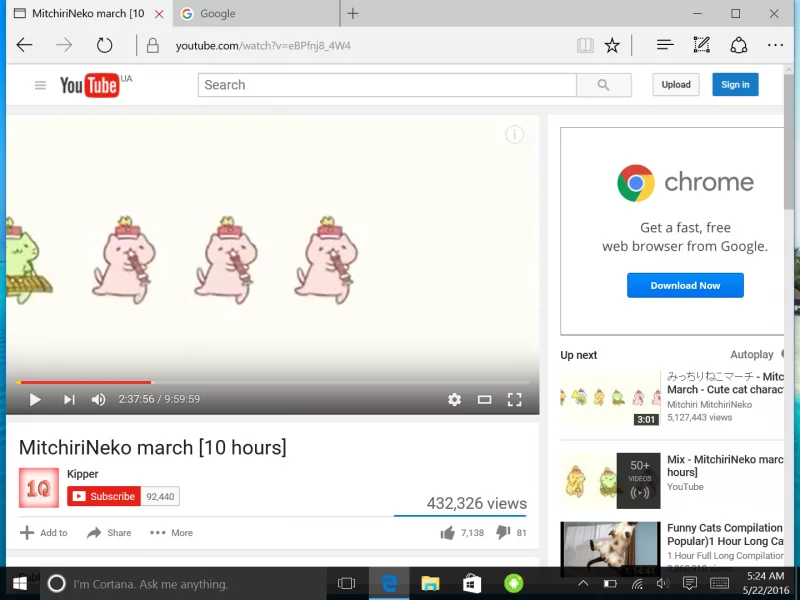This screenshot has height=600, width=800.
Task: Open the Edge Hub panel
Action: (665, 45)
